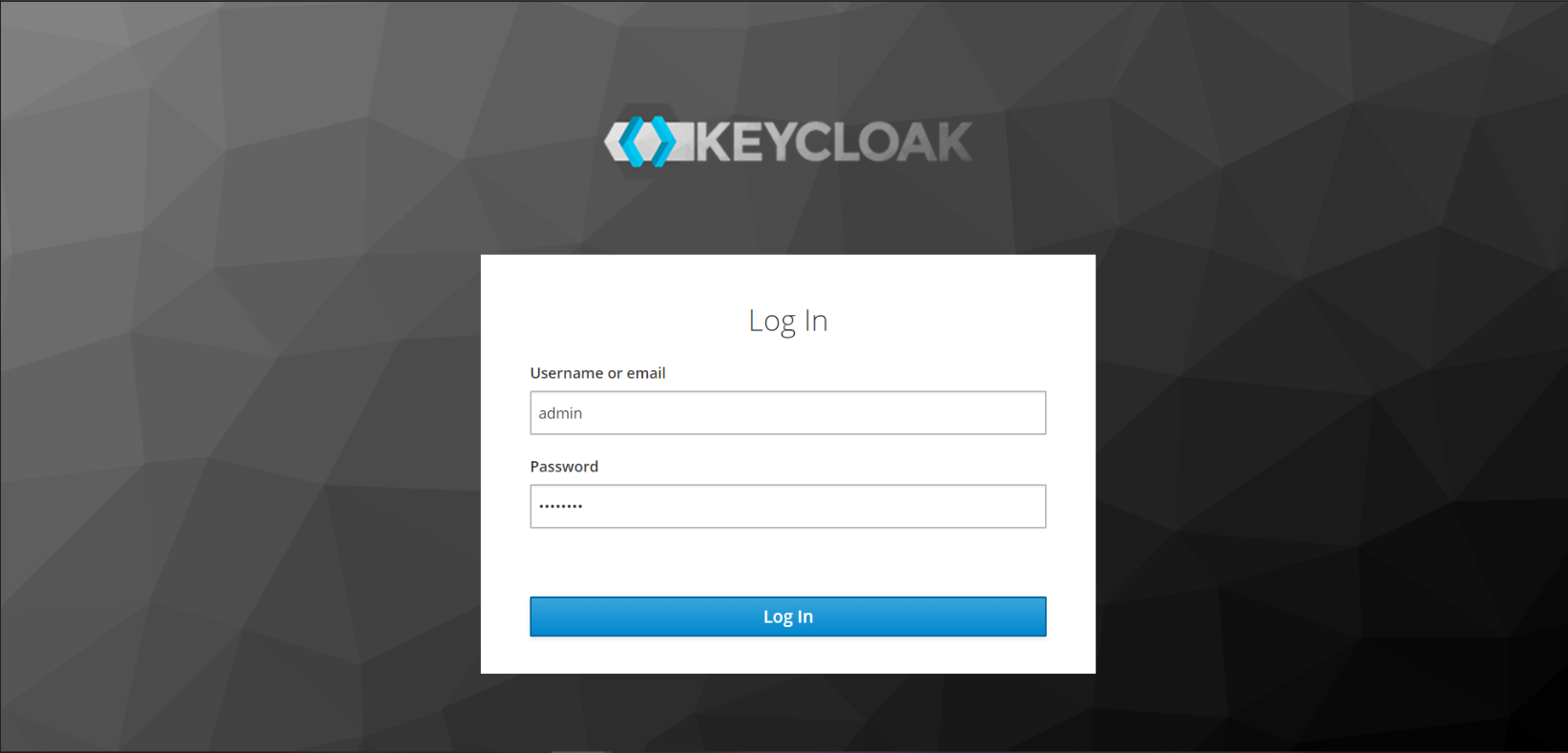Focus the Password input field
1568x753 pixels.
[x=787, y=507]
